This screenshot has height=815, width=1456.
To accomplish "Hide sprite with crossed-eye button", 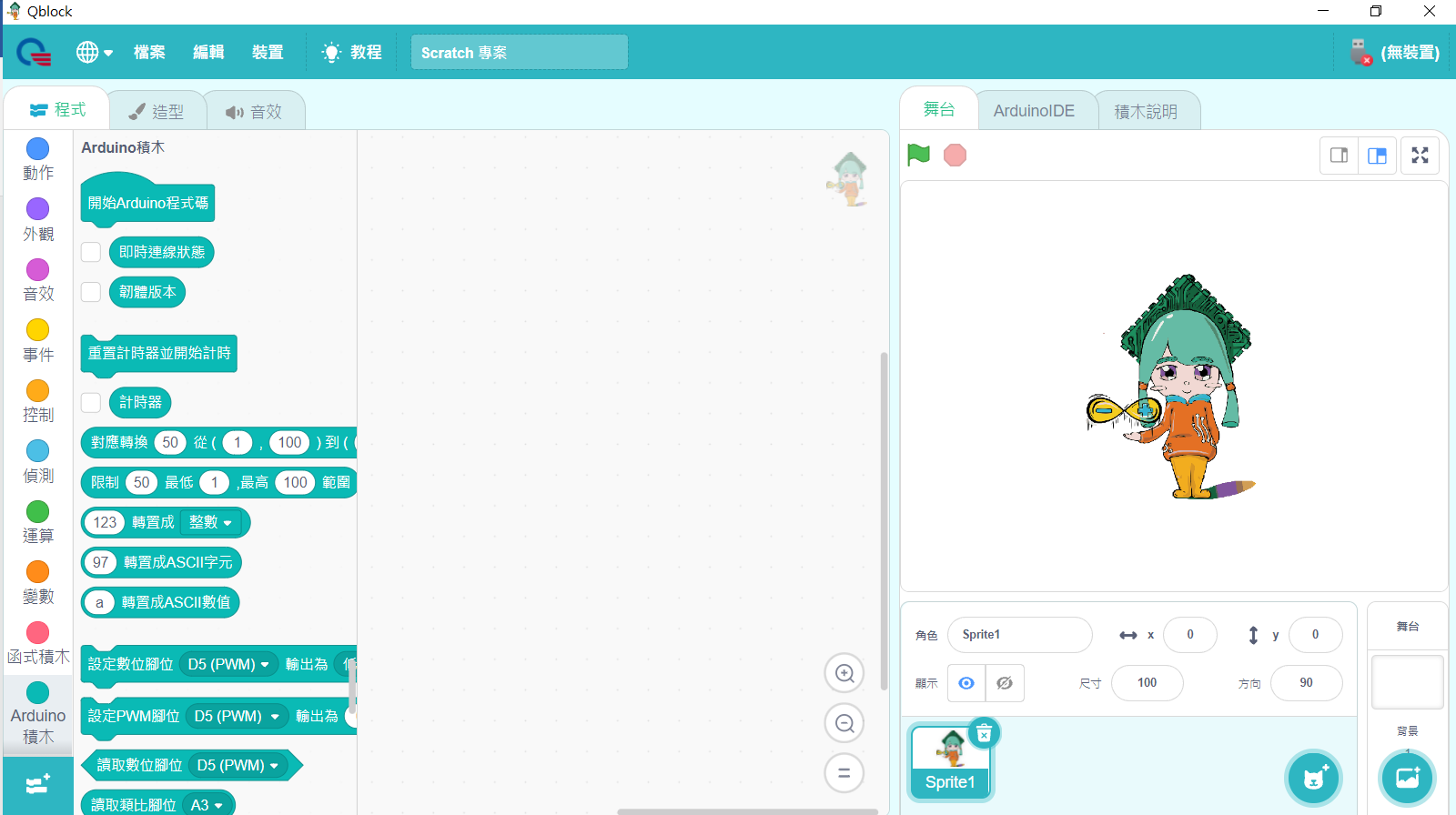I will click(1005, 683).
